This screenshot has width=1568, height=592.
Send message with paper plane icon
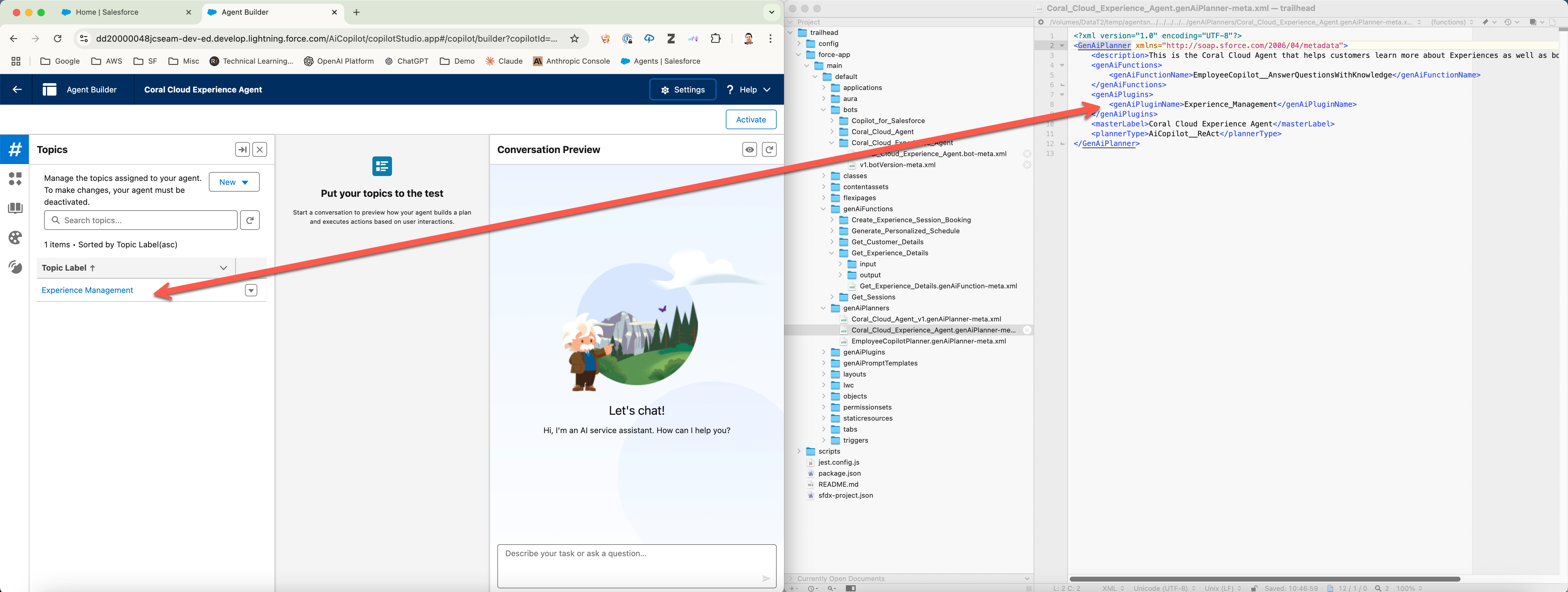tap(766, 579)
